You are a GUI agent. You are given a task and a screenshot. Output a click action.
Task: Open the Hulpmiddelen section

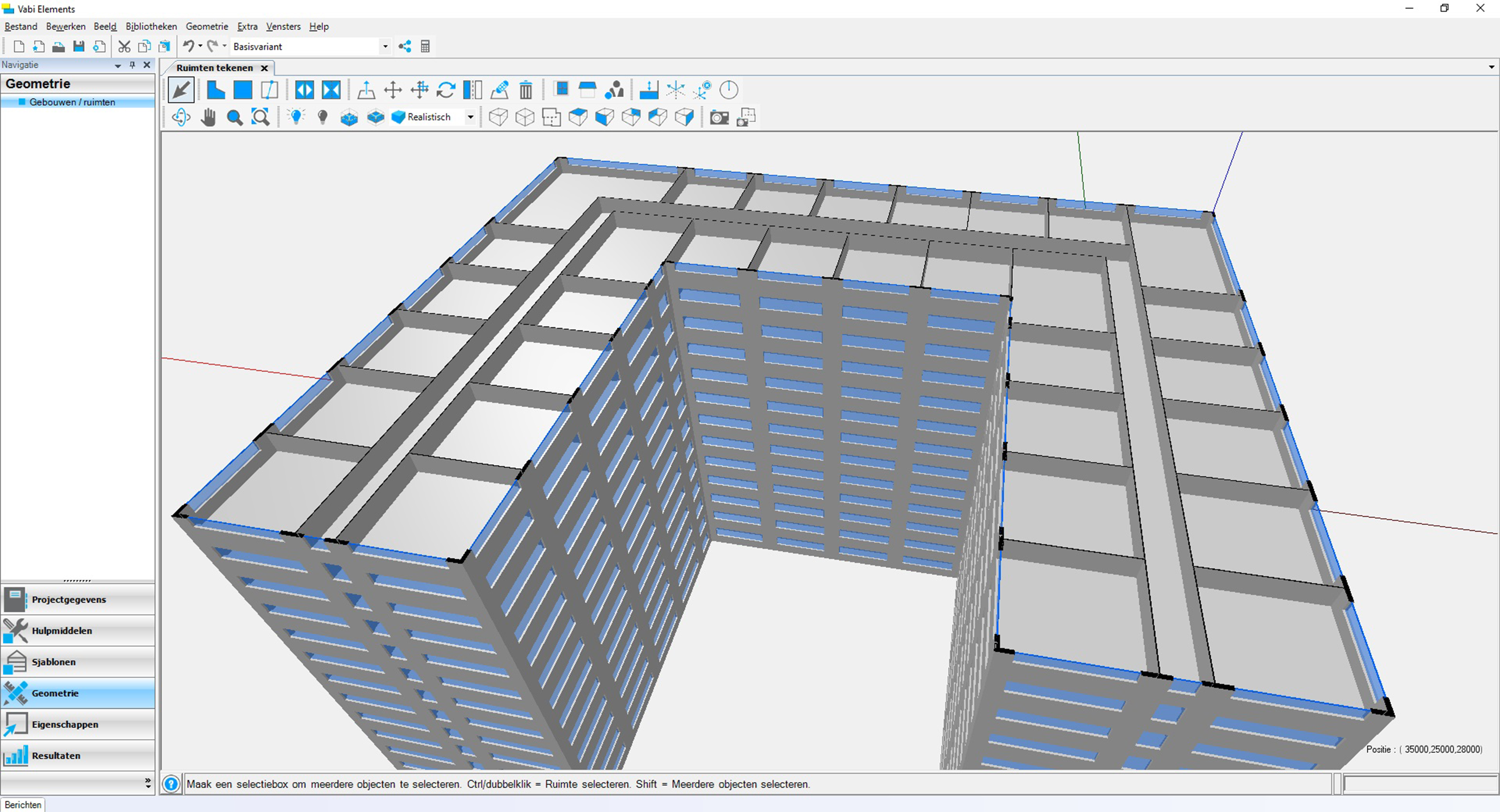[78, 631]
